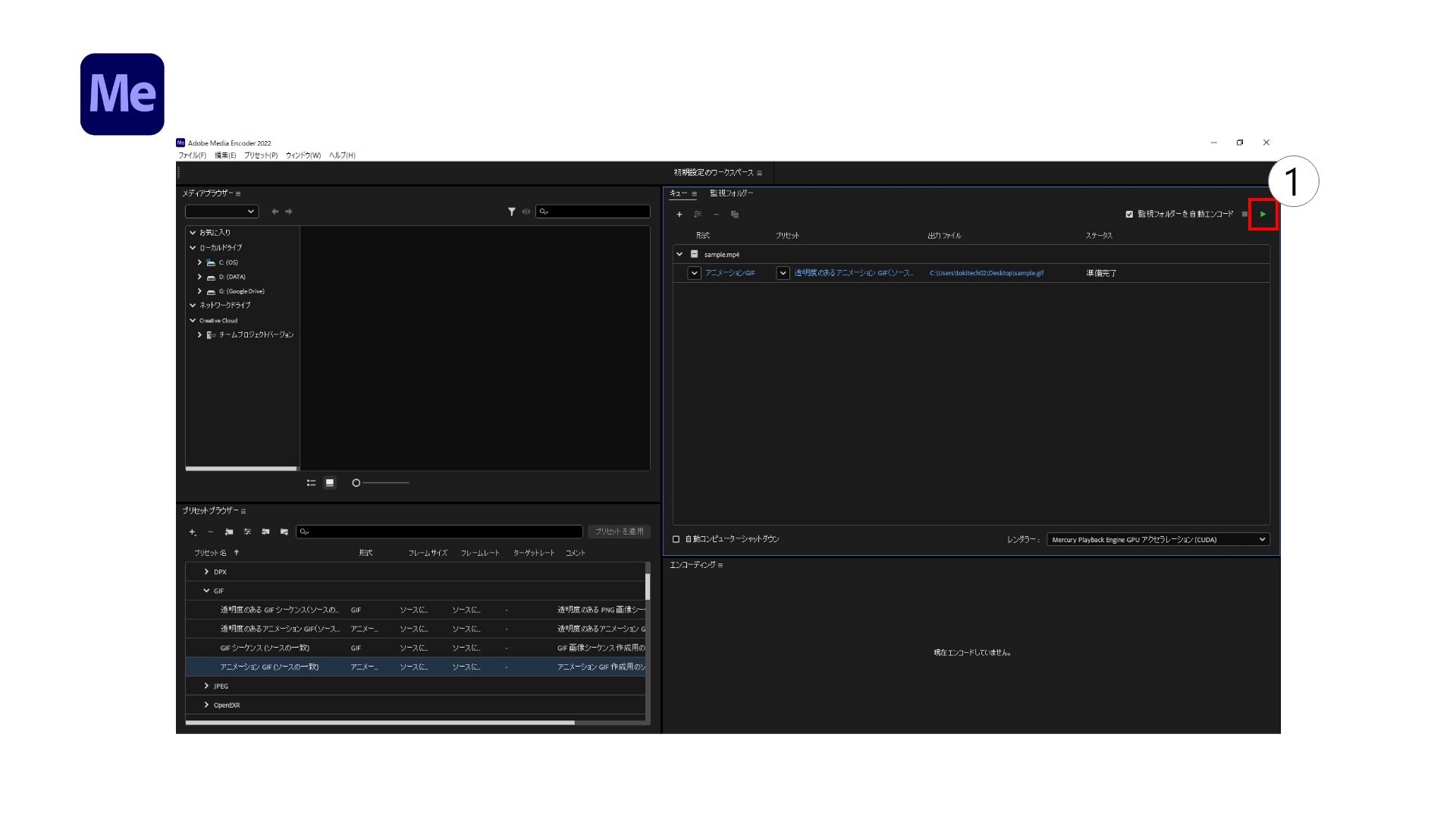Viewport: 1456px width, 819px height.
Task: Duplicate the queue item using the duplicate icon
Action: [x=734, y=215]
